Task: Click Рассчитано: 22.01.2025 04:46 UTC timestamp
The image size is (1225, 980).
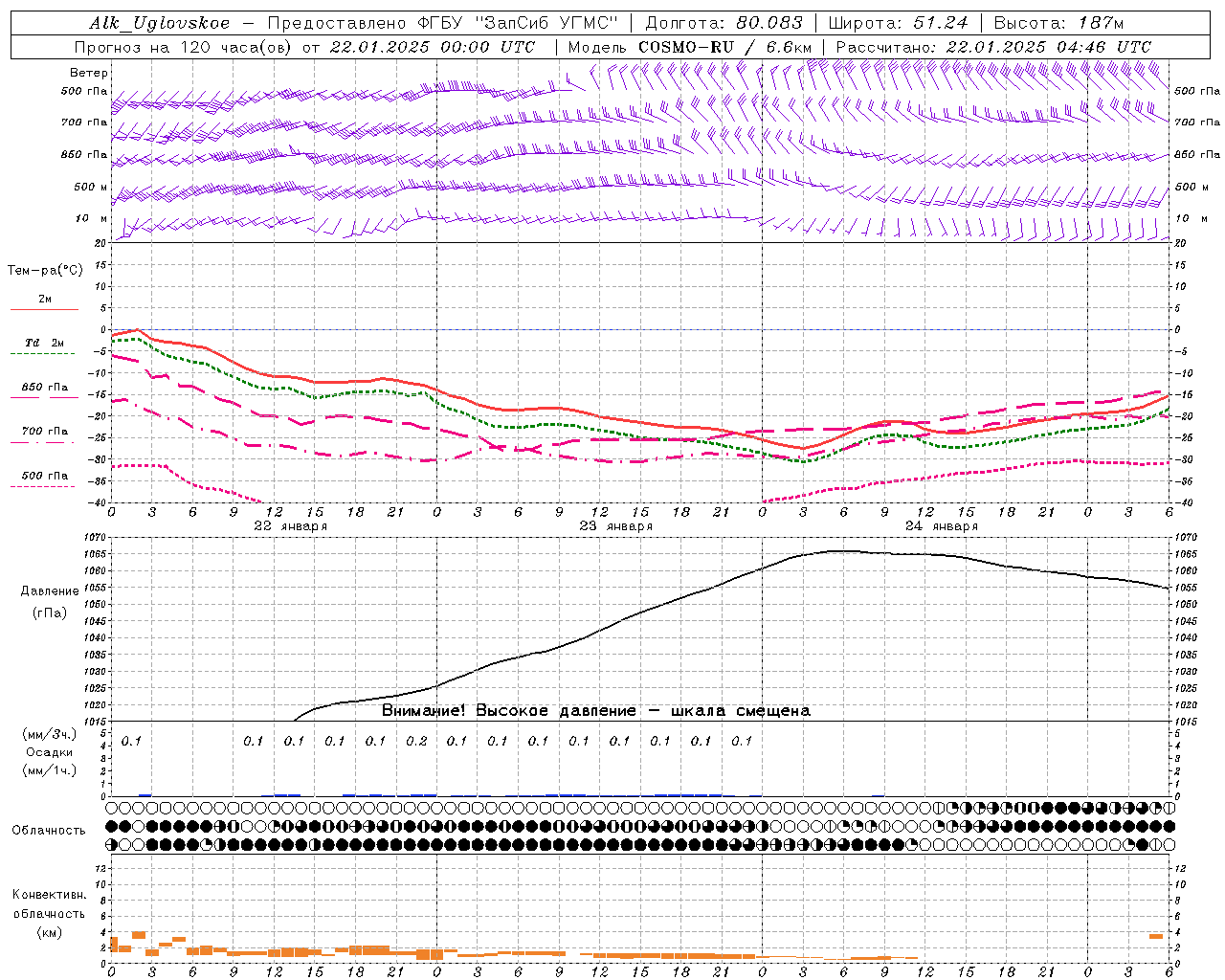Action: (x=993, y=47)
